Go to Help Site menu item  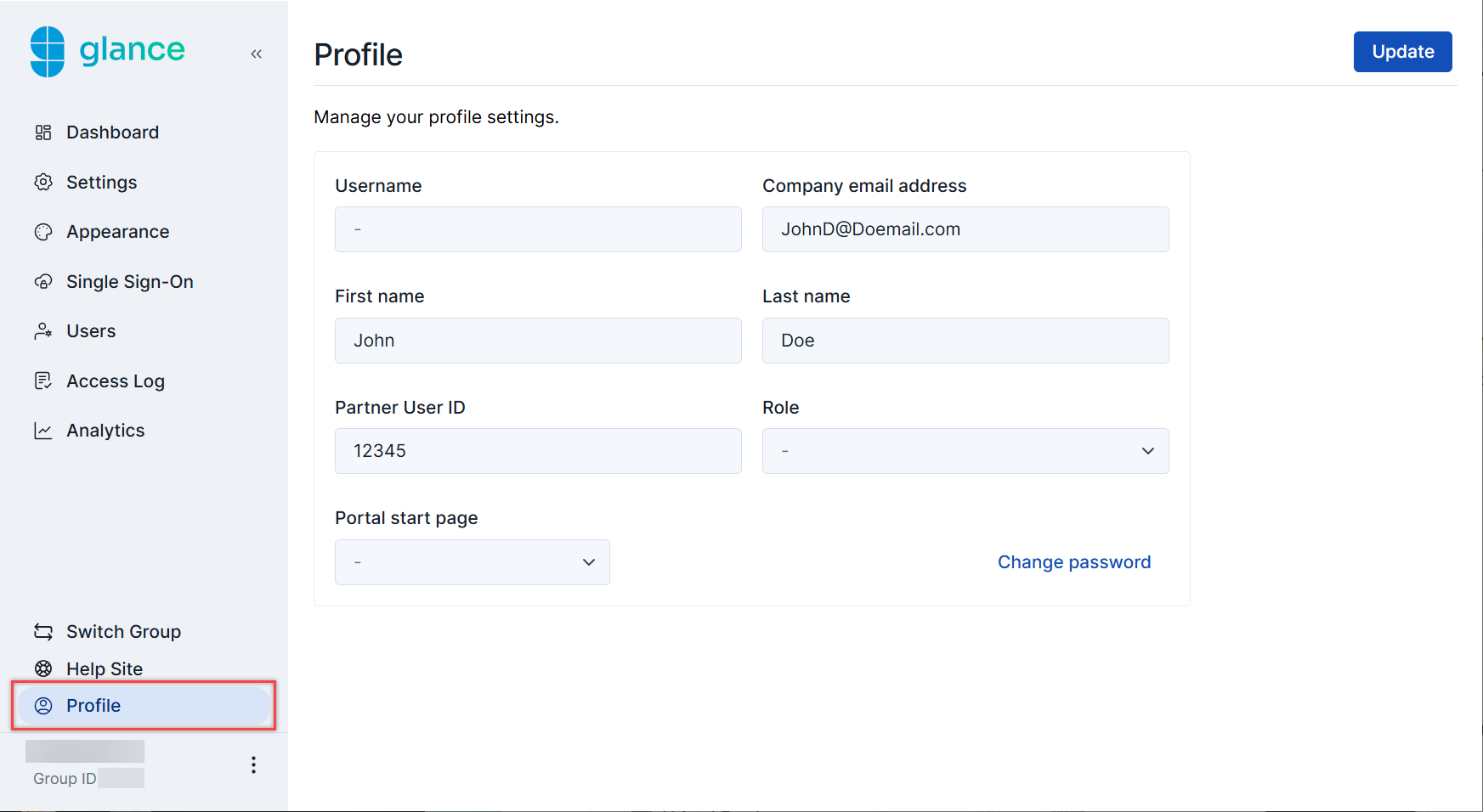(105, 669)
